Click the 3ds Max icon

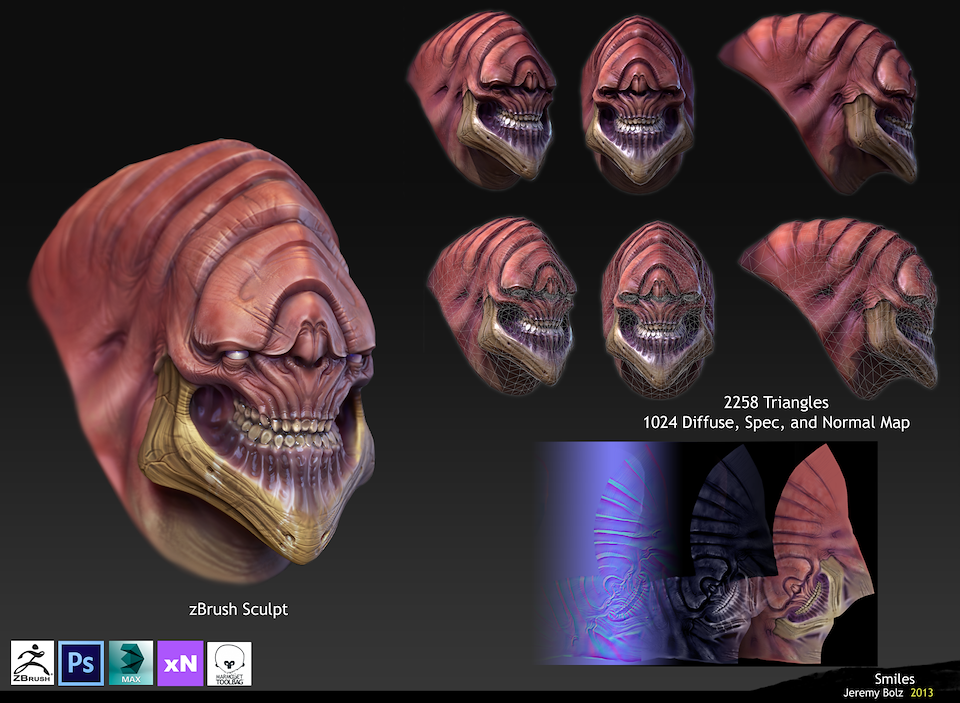131,663
